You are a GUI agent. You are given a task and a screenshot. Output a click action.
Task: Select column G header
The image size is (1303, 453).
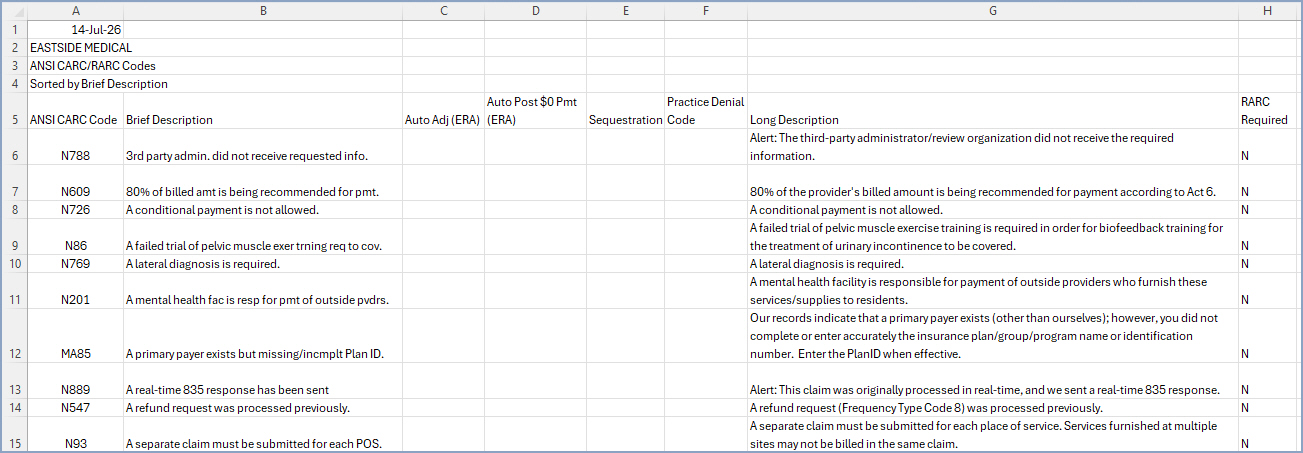(993, 11)
